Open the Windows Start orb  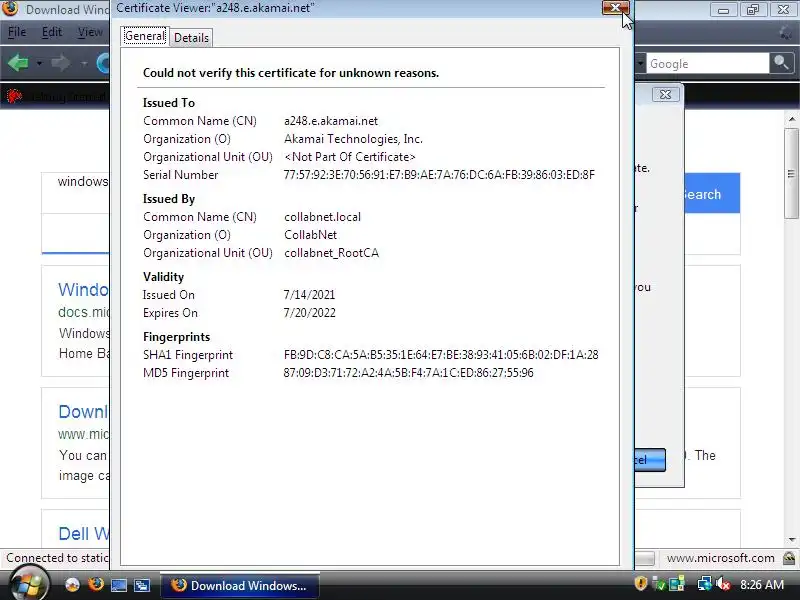(x=29, y=584)
